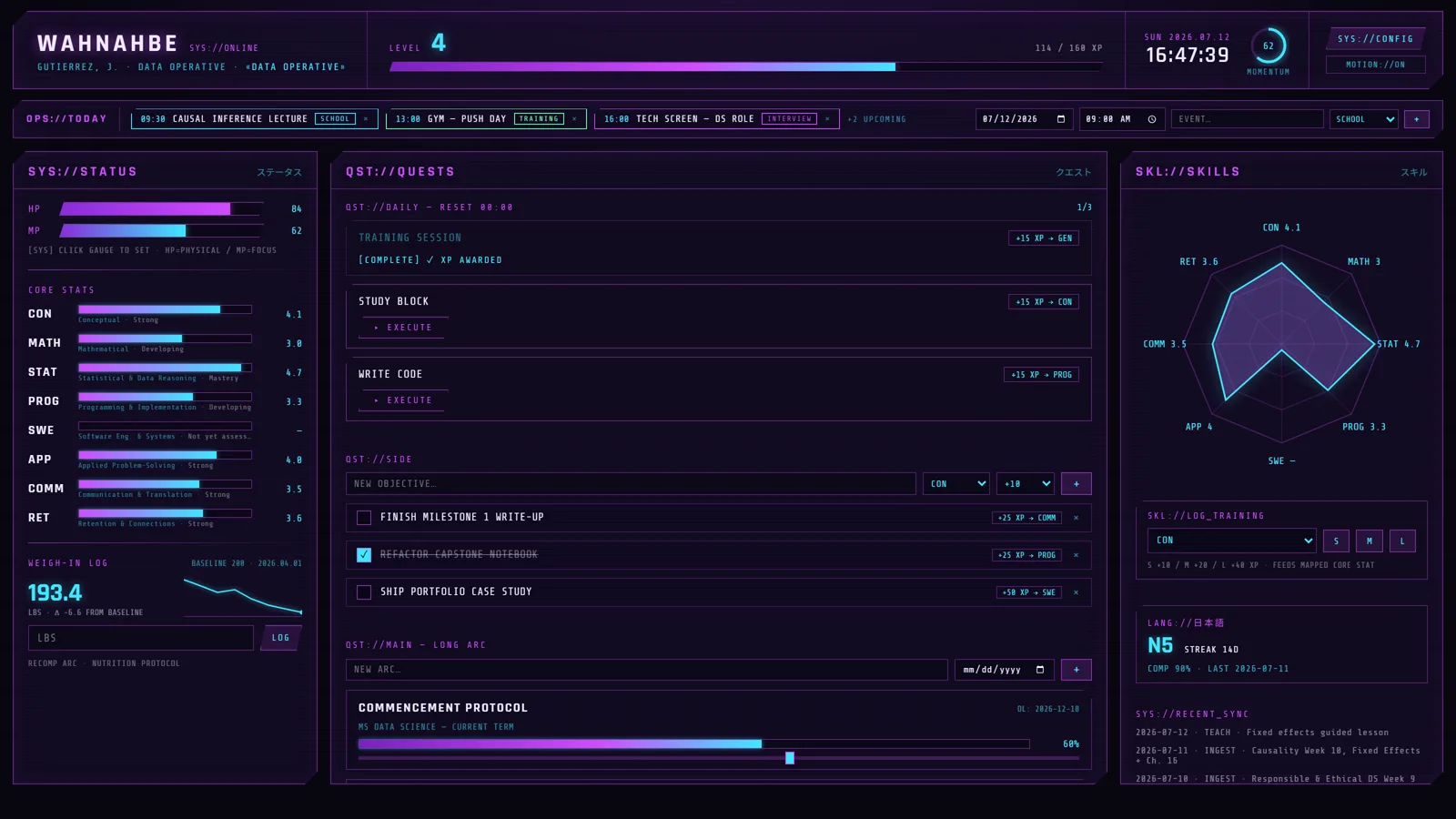Image resolution: width=1456 pixels, height=819 pixels.
Task: Click the event date field 07/12/2026
Action: click(1024, 119)
